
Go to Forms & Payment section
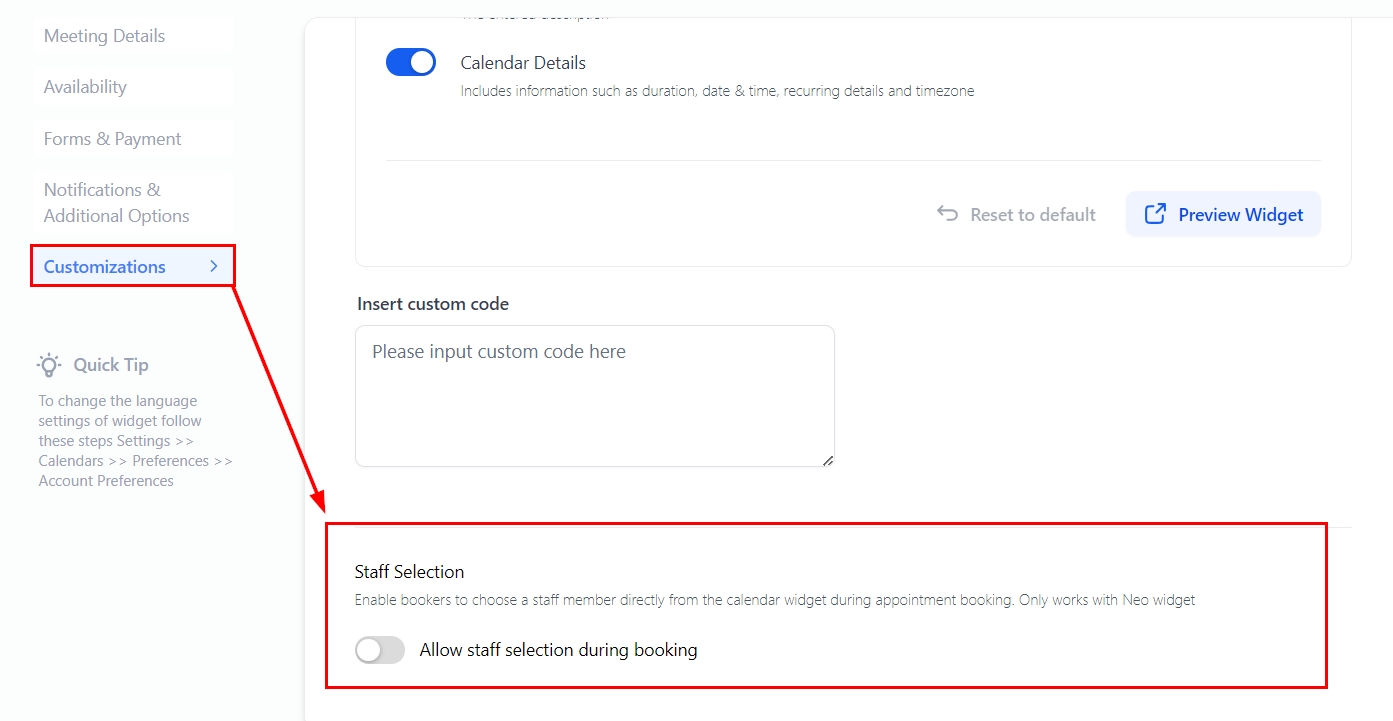click(112, 139)
